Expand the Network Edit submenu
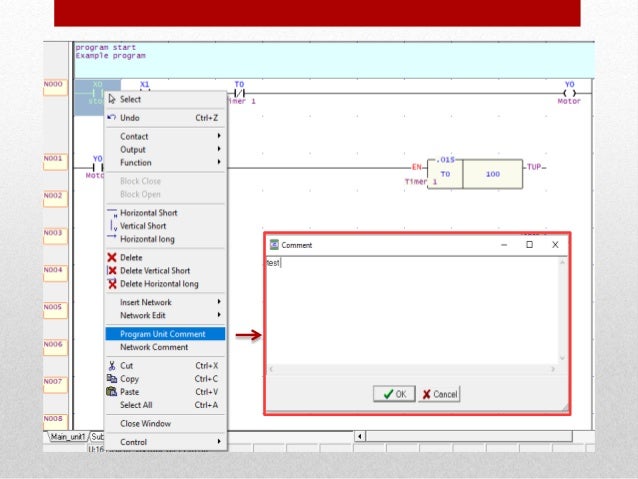Image resolution: width=638 pixels, height=479 pixels. [165, 315]
